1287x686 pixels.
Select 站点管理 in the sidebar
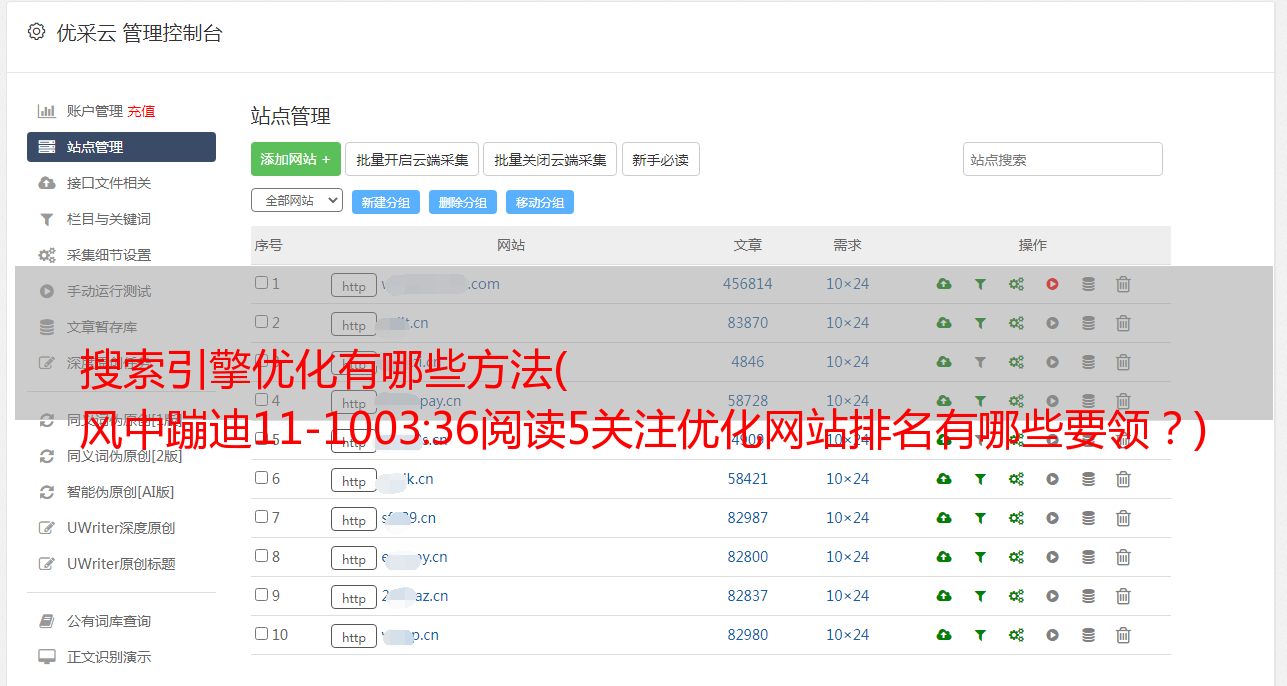(121, 147)
